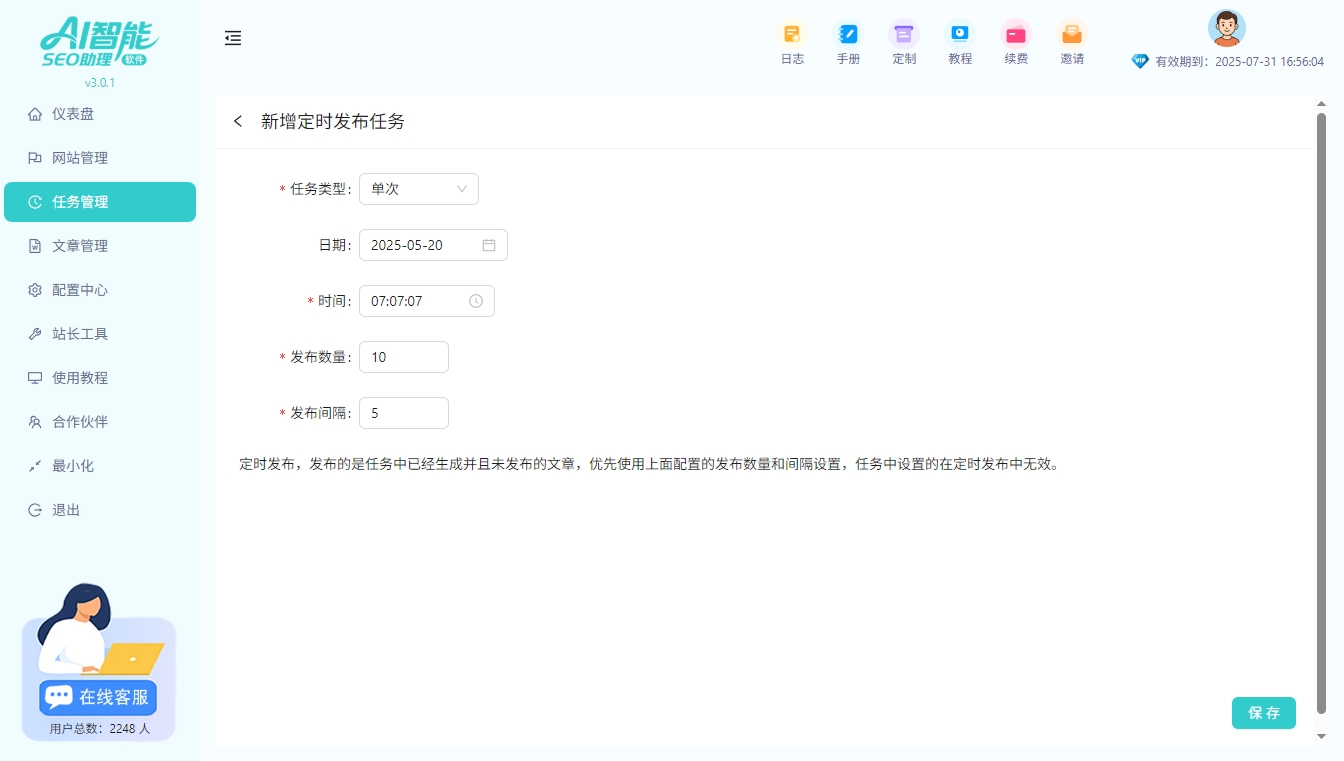Open the 任务类型 dropdown showing 单次
1344x761 pixels.
click(x=418, y=188)
